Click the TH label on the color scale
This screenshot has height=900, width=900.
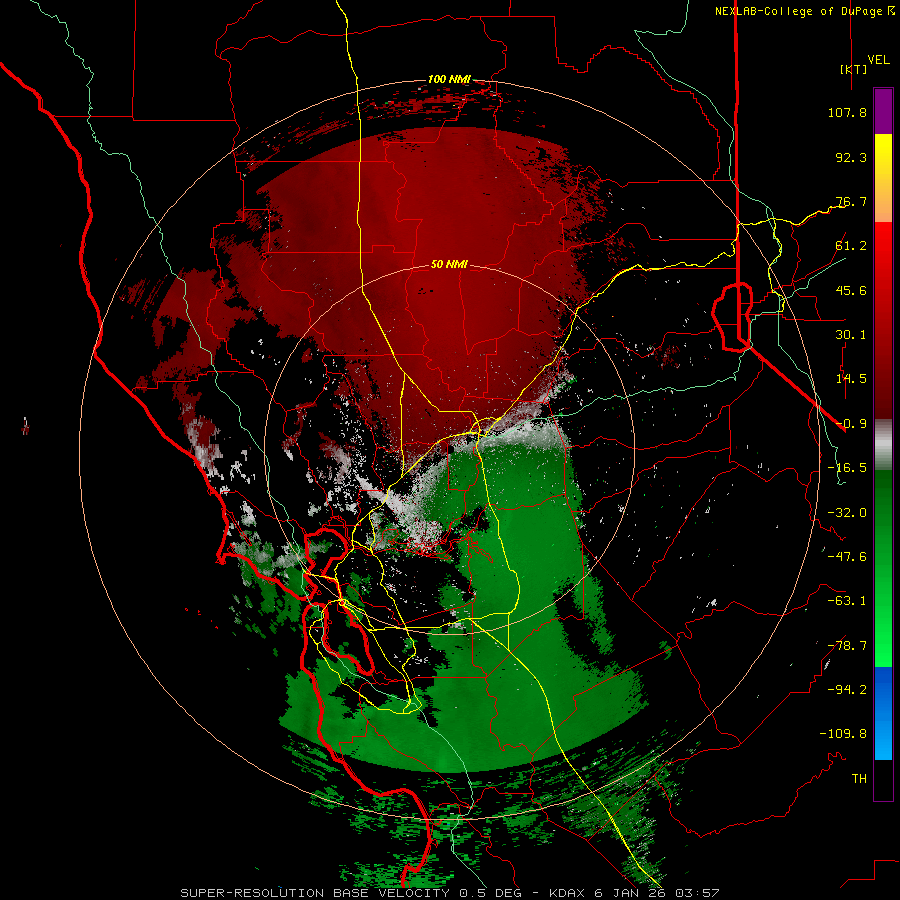click(859, 779)
